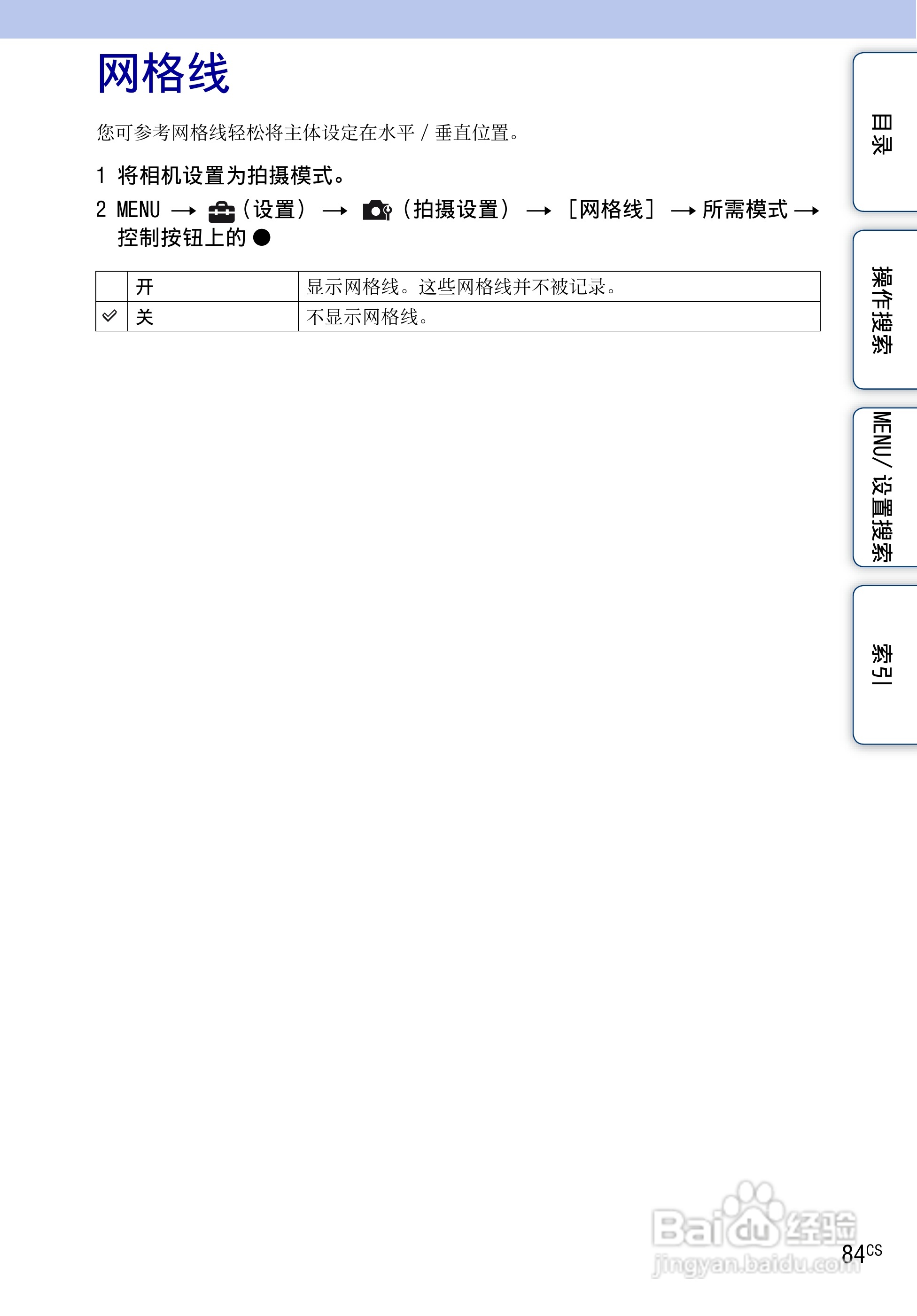Click the 网格线 page heading
This screenshot has width=917, height=1316.
pyautogui.click(x=164, y=73)
